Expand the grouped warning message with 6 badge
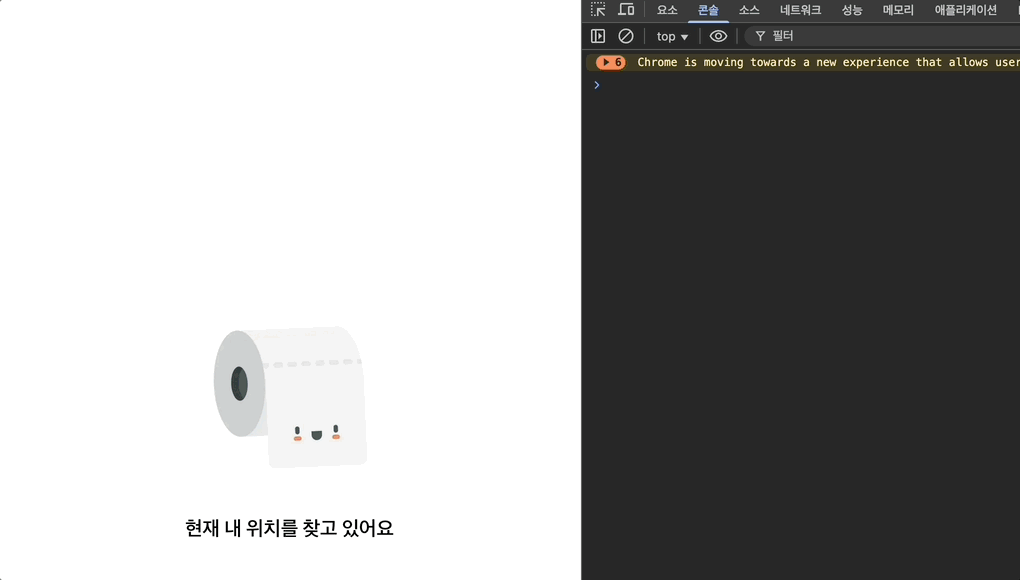Screen dimensions: 1020x580 610,62
